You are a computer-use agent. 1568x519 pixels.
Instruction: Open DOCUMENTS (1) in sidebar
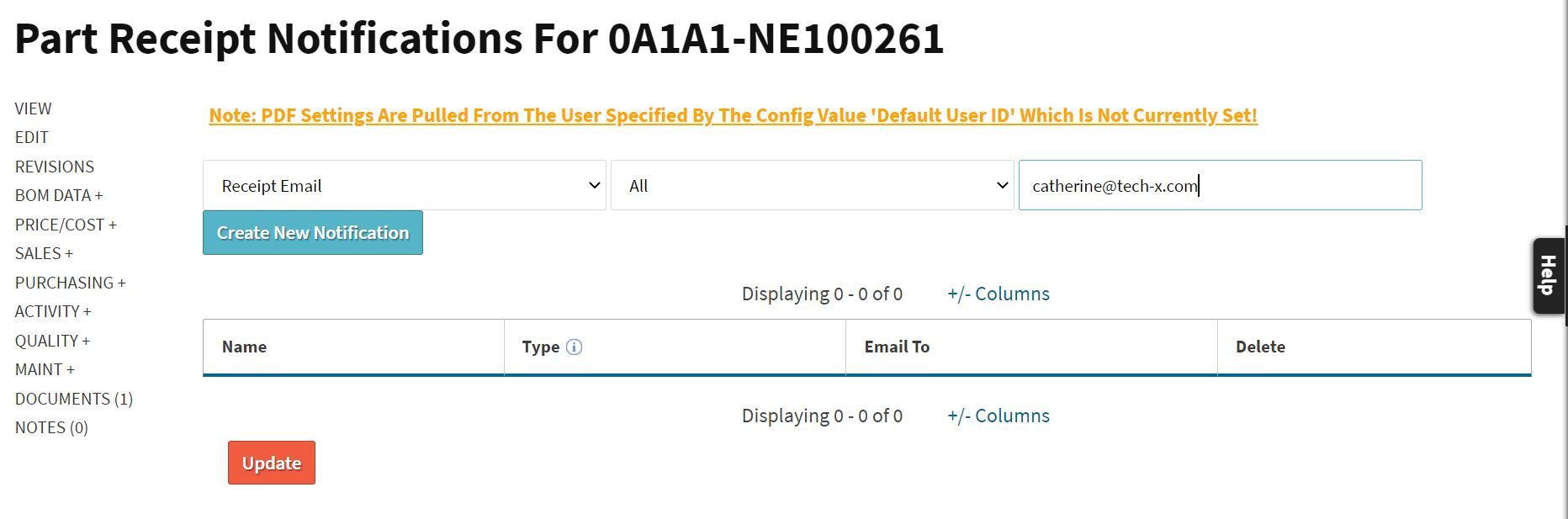[x=74, y=399]
